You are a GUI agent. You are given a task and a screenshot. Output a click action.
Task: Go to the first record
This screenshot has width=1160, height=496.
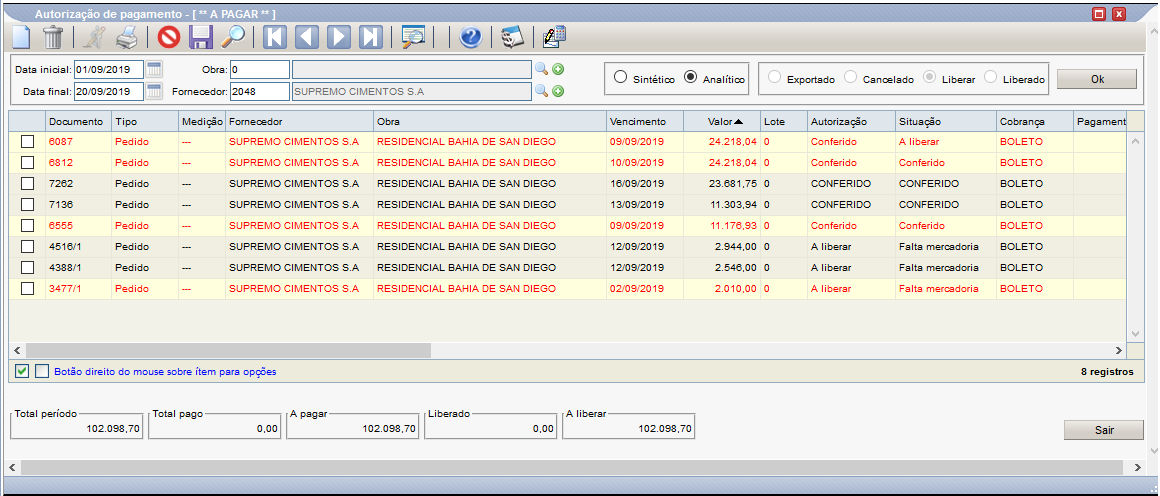274,36
